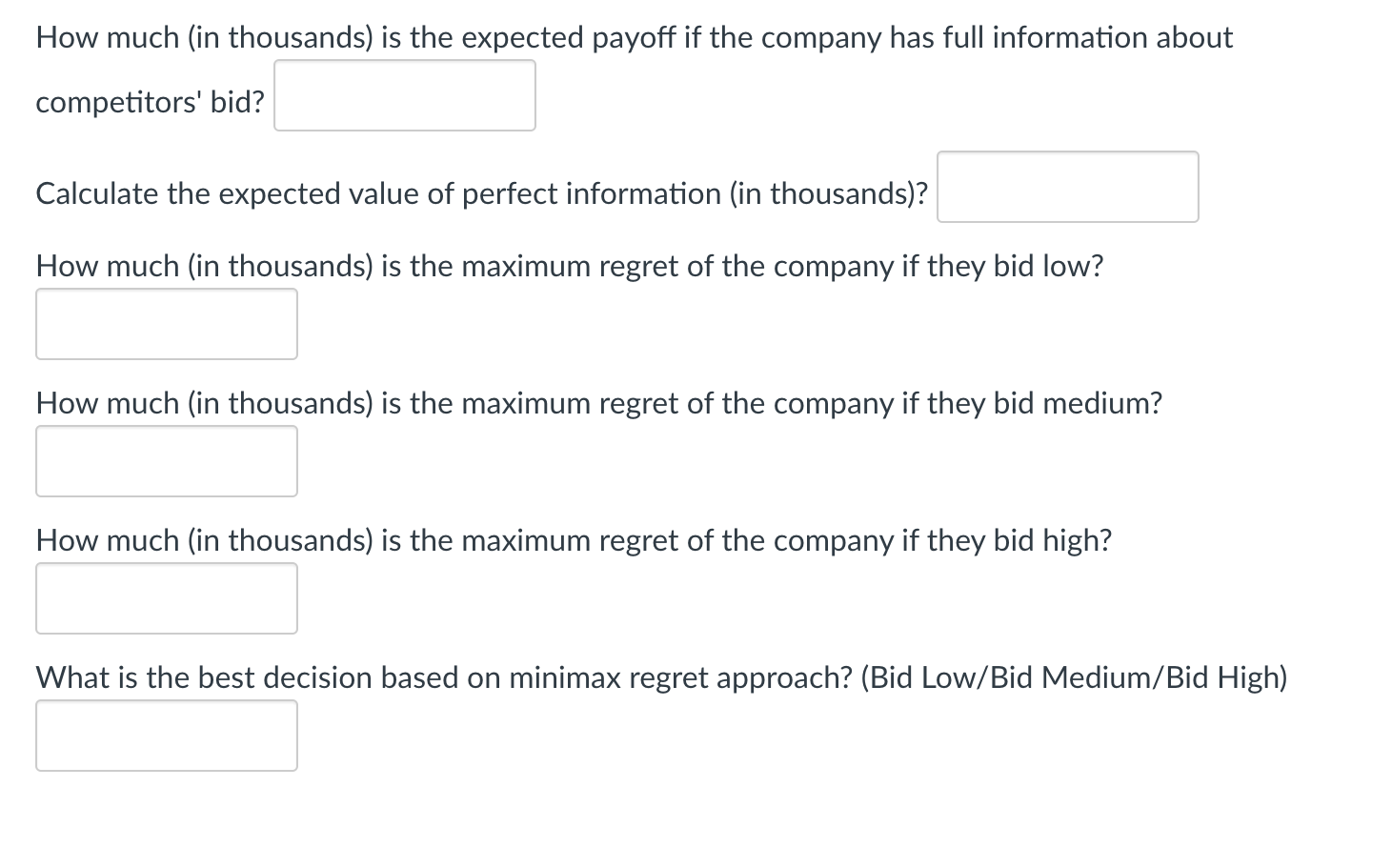Click the bid medium maximum regret answer box

coord(167,461)
